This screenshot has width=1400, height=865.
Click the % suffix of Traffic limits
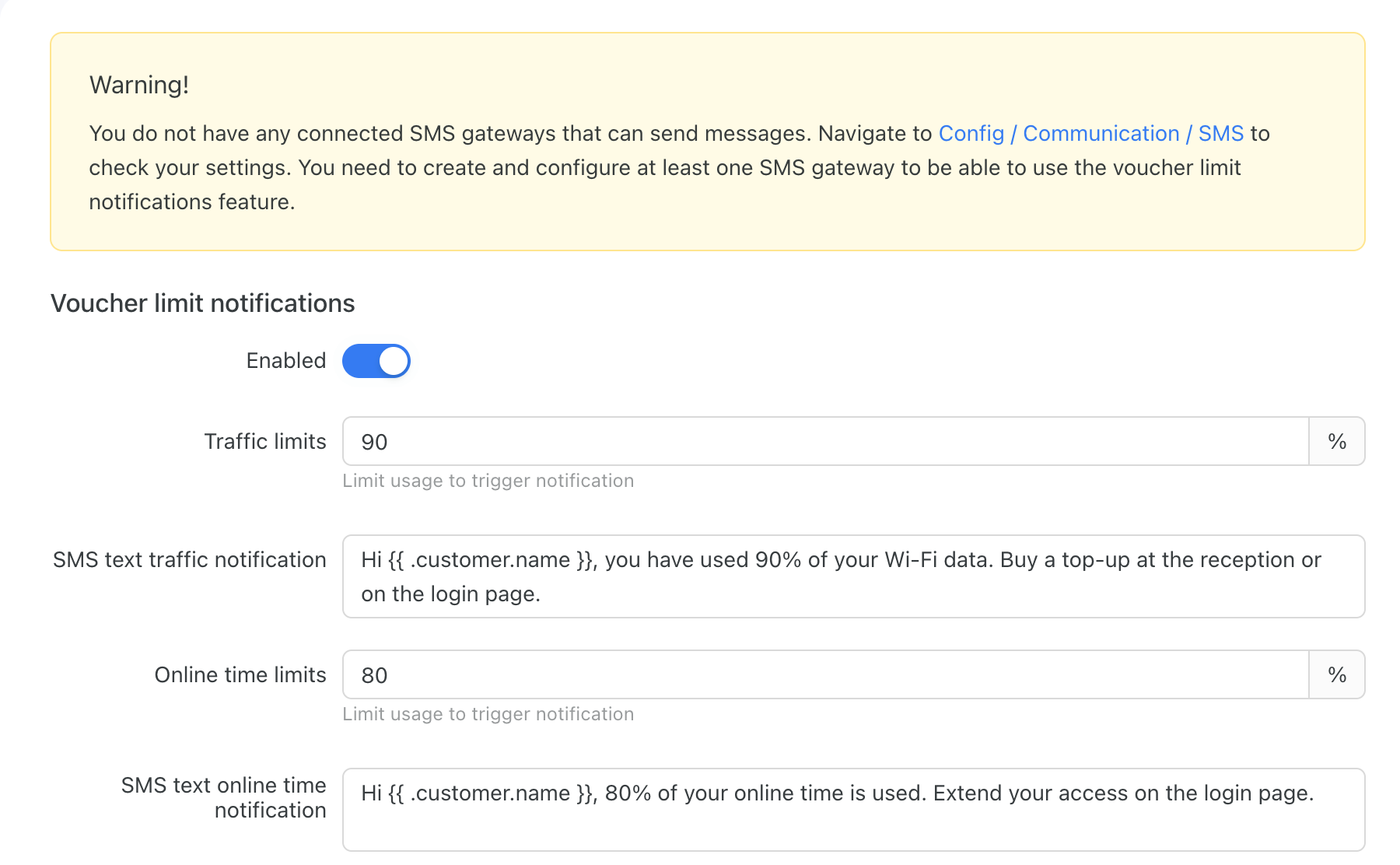tap(1337, 441)
